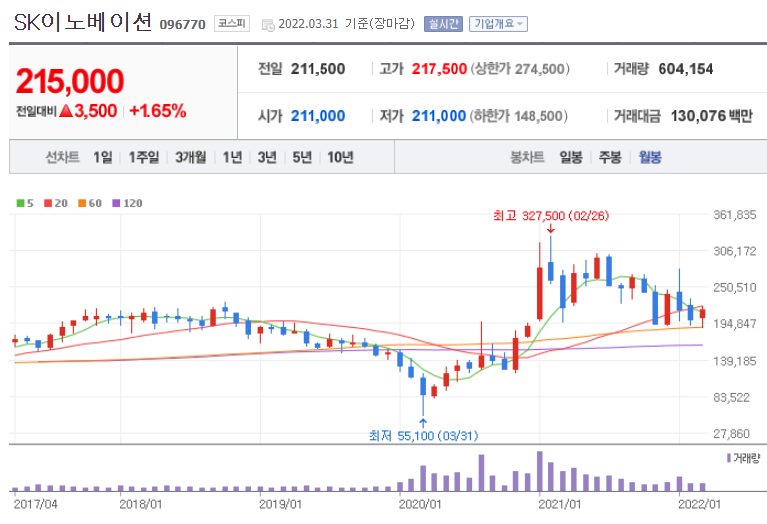Viewport: 767px width, 524px height.
Task: Click the green 5 moving average legend
Action: tap(25, 203)
